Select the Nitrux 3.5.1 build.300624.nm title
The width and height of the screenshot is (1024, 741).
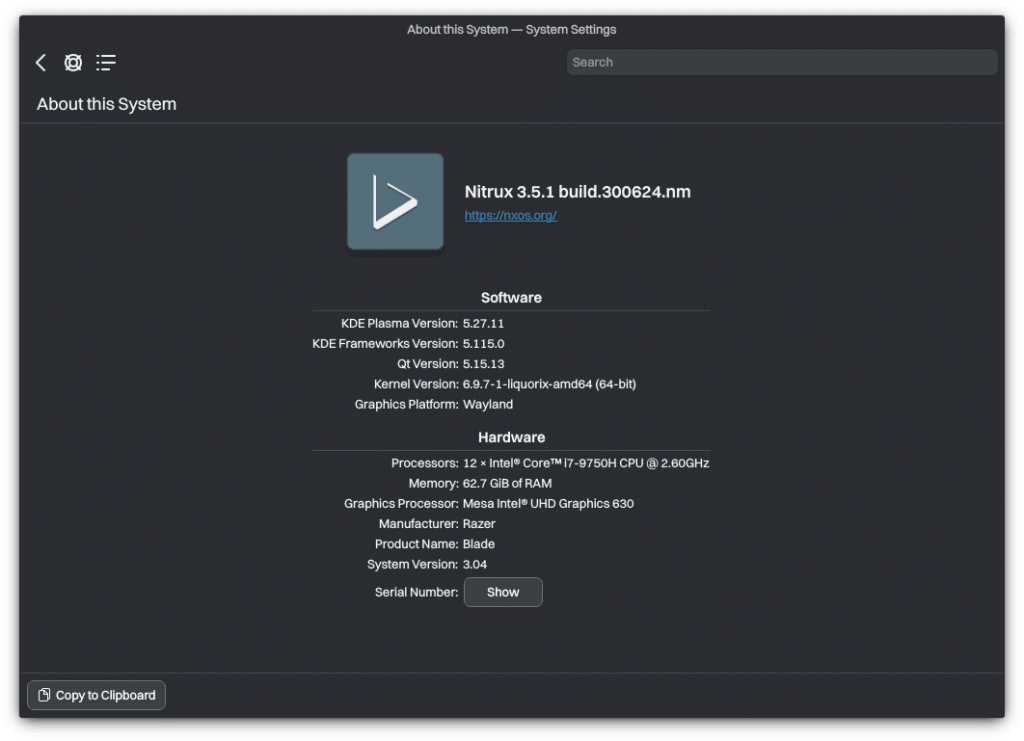coord(577,192)
